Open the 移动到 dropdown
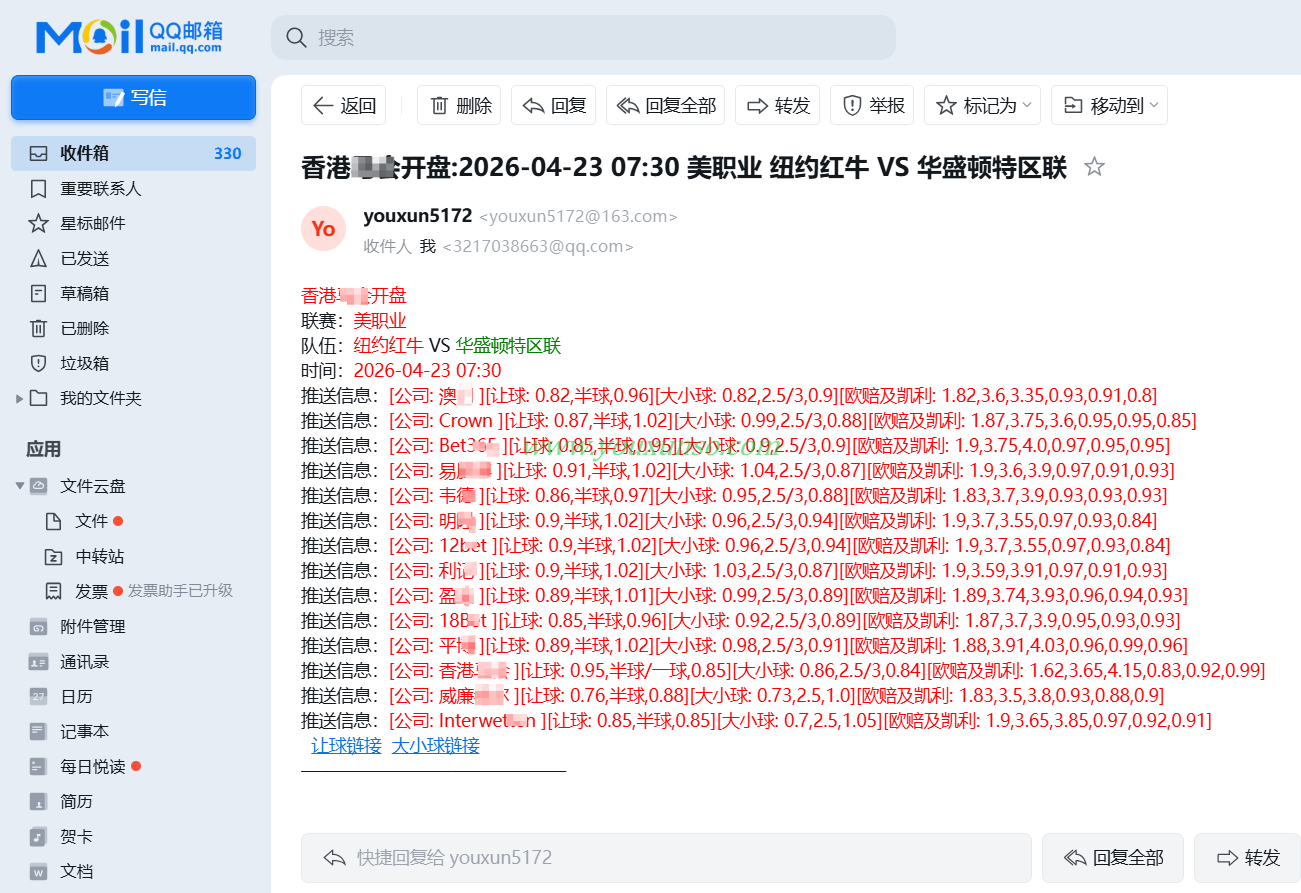The height and width of the screenshot is (893, 1301). 1109,105
